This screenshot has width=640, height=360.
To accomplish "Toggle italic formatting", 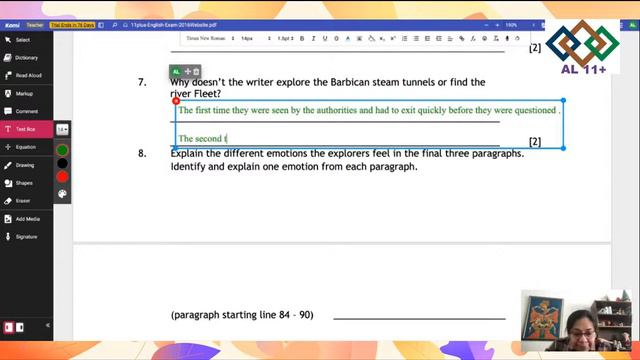I will 313,38.
